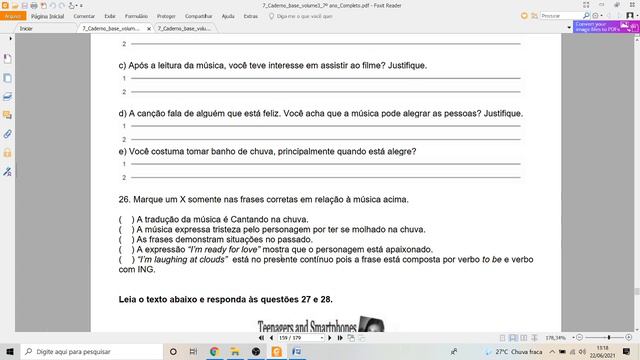Open the Windows Start menu
This screenshot has width=640, height=360.
point(10,351)
